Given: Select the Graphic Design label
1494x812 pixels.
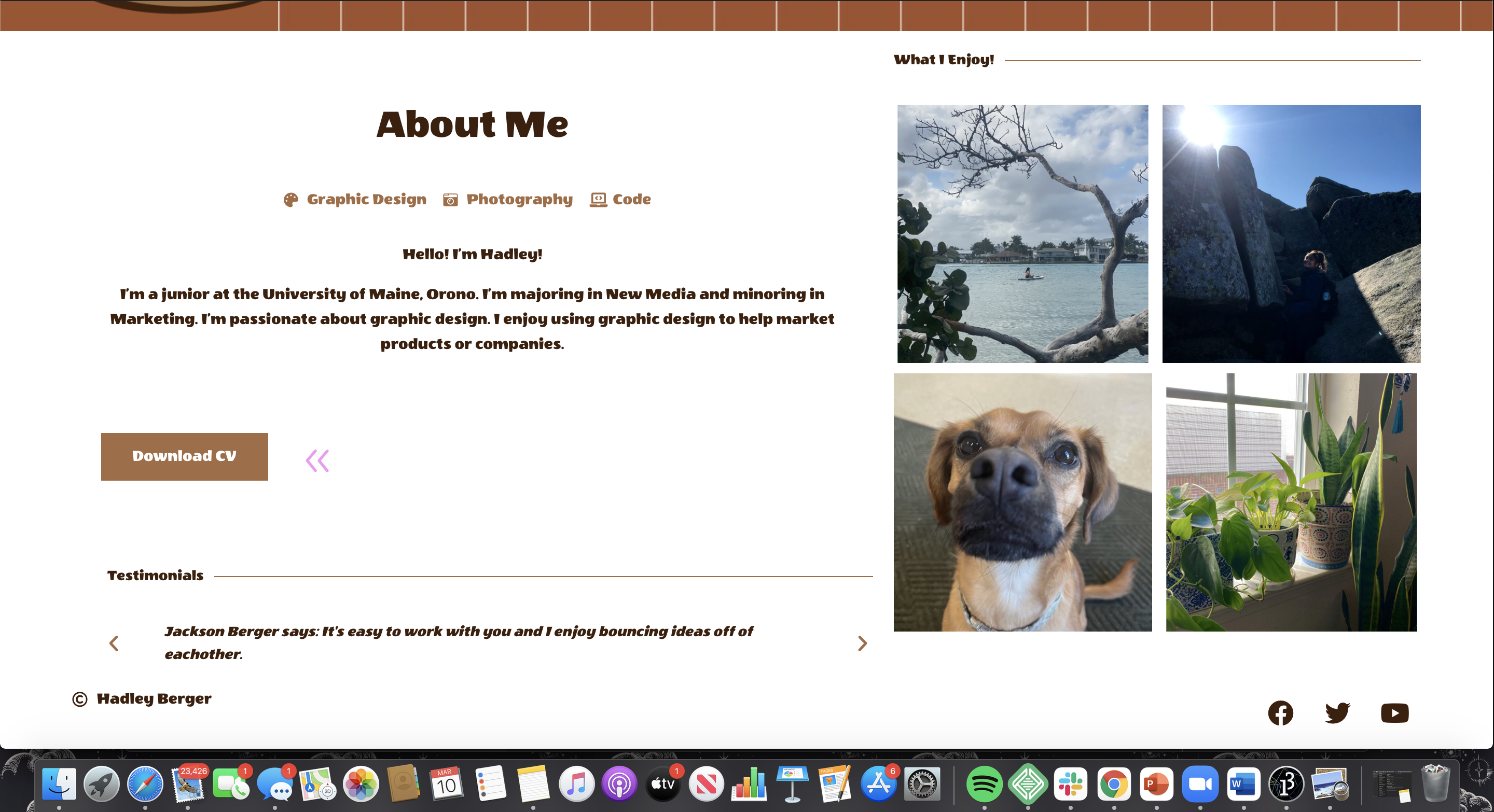Looking at the screenshot, I should [366, 200].
